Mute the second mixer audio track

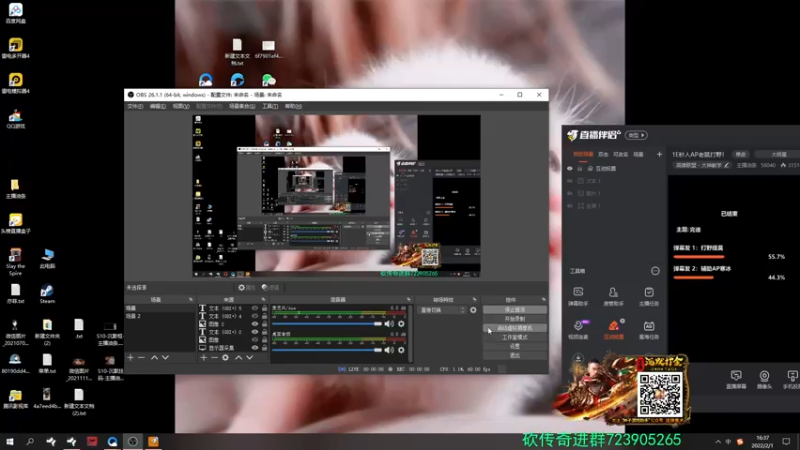(389, 349)
